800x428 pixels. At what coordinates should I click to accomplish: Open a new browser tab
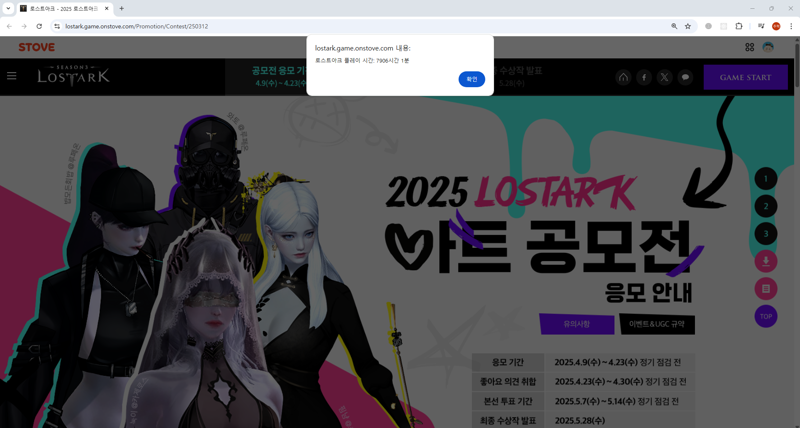(x=121, y=8)
